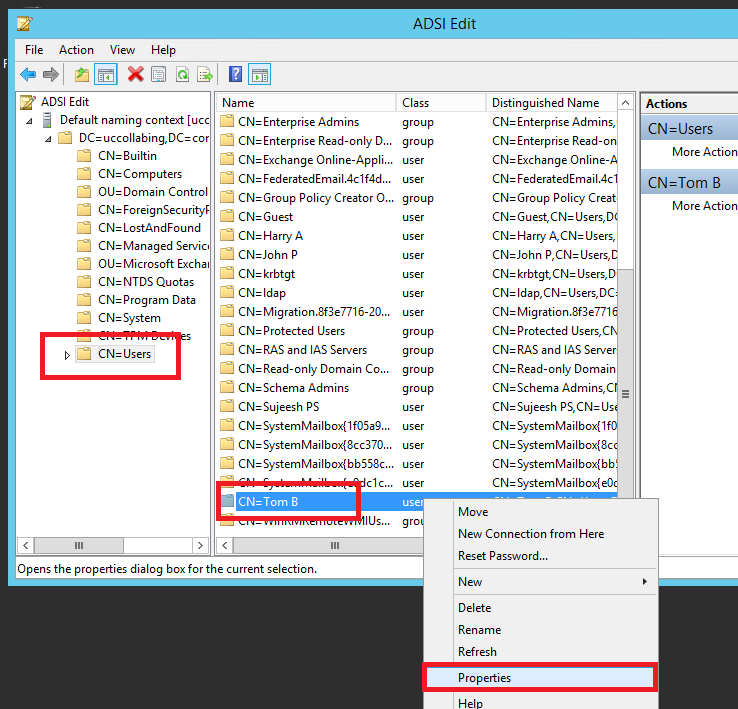The image size is (738, 709).
Task: Click the list pane scroll left arrow
Action: [225, 545]
